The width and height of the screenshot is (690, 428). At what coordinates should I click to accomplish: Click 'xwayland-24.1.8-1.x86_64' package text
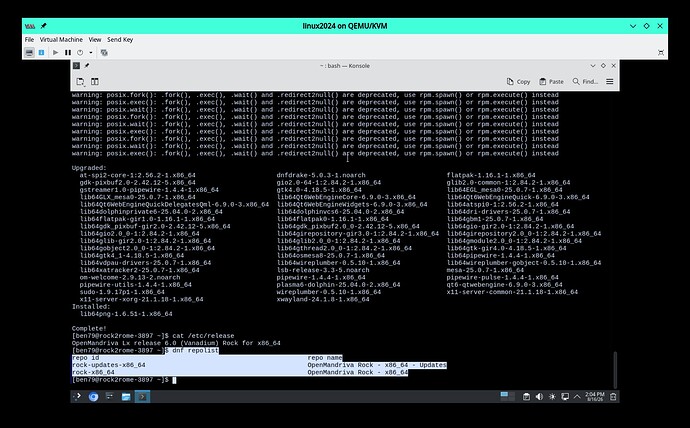coord(323,299)
